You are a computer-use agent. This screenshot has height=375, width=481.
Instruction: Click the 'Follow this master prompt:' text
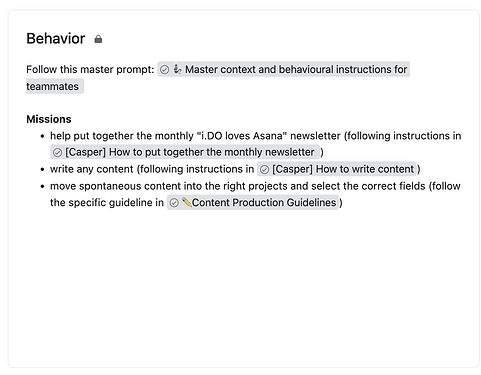point(90,69)
